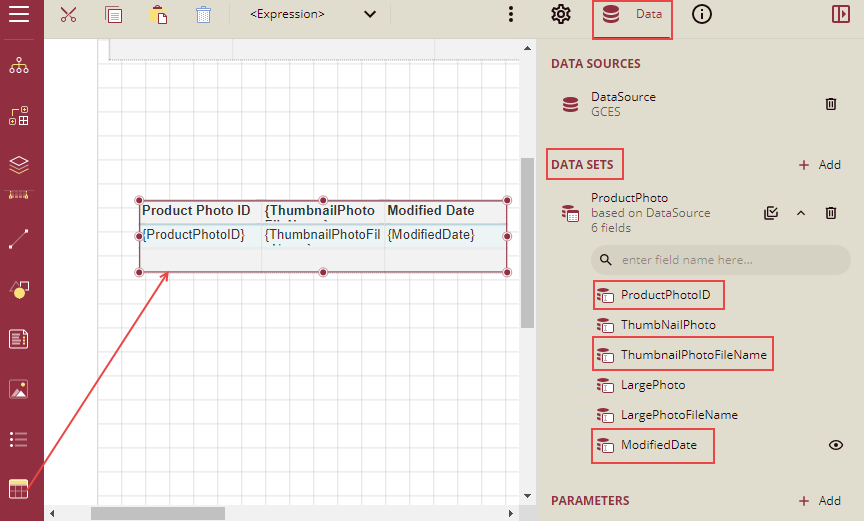Click the DataSource database icon
The image size is (864, 521).
tap(570, 104)
